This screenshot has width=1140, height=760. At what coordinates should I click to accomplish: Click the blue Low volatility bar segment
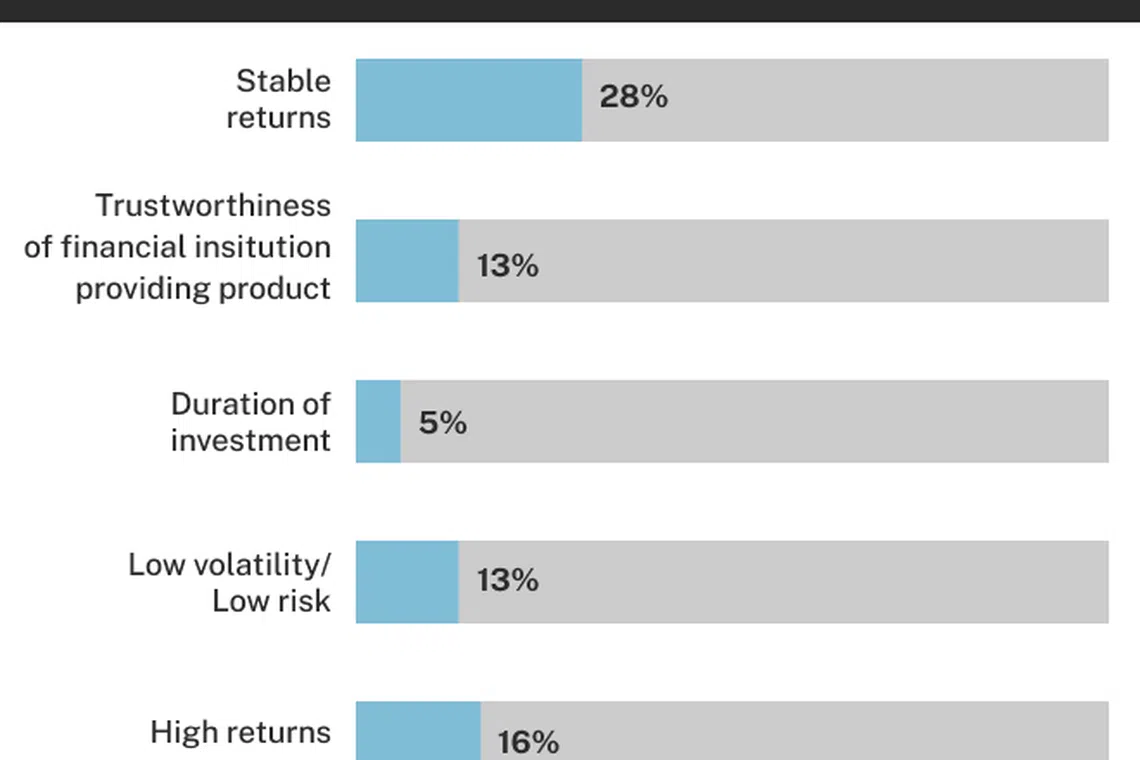(407, 582)
